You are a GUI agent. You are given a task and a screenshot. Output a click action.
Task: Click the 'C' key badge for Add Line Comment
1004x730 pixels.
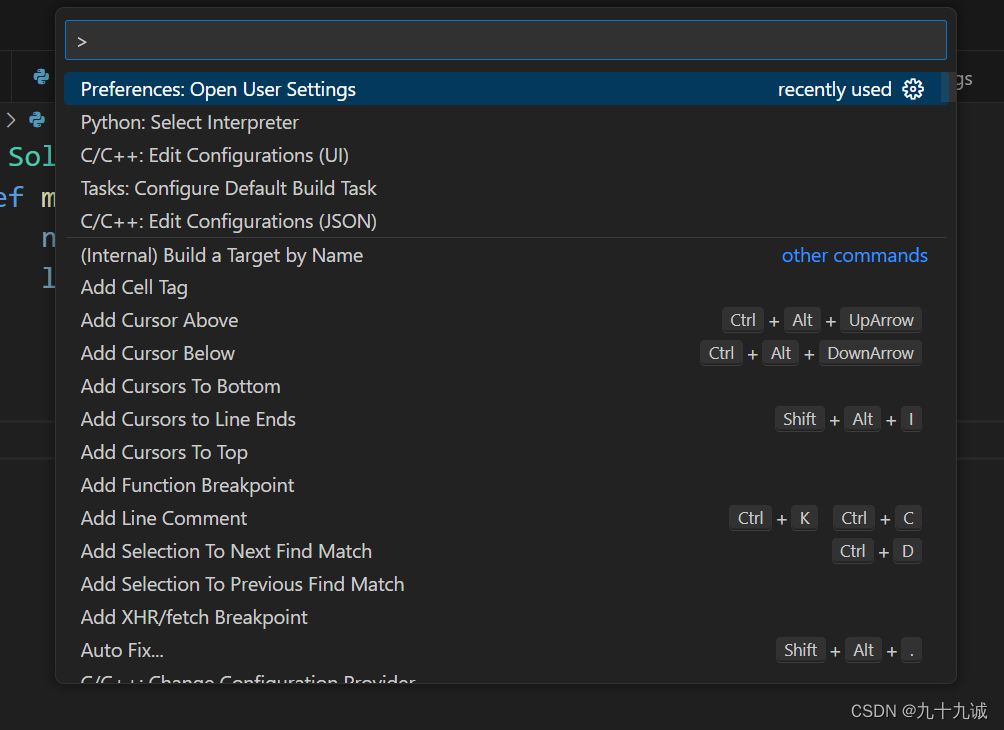[x=908, y=519]
